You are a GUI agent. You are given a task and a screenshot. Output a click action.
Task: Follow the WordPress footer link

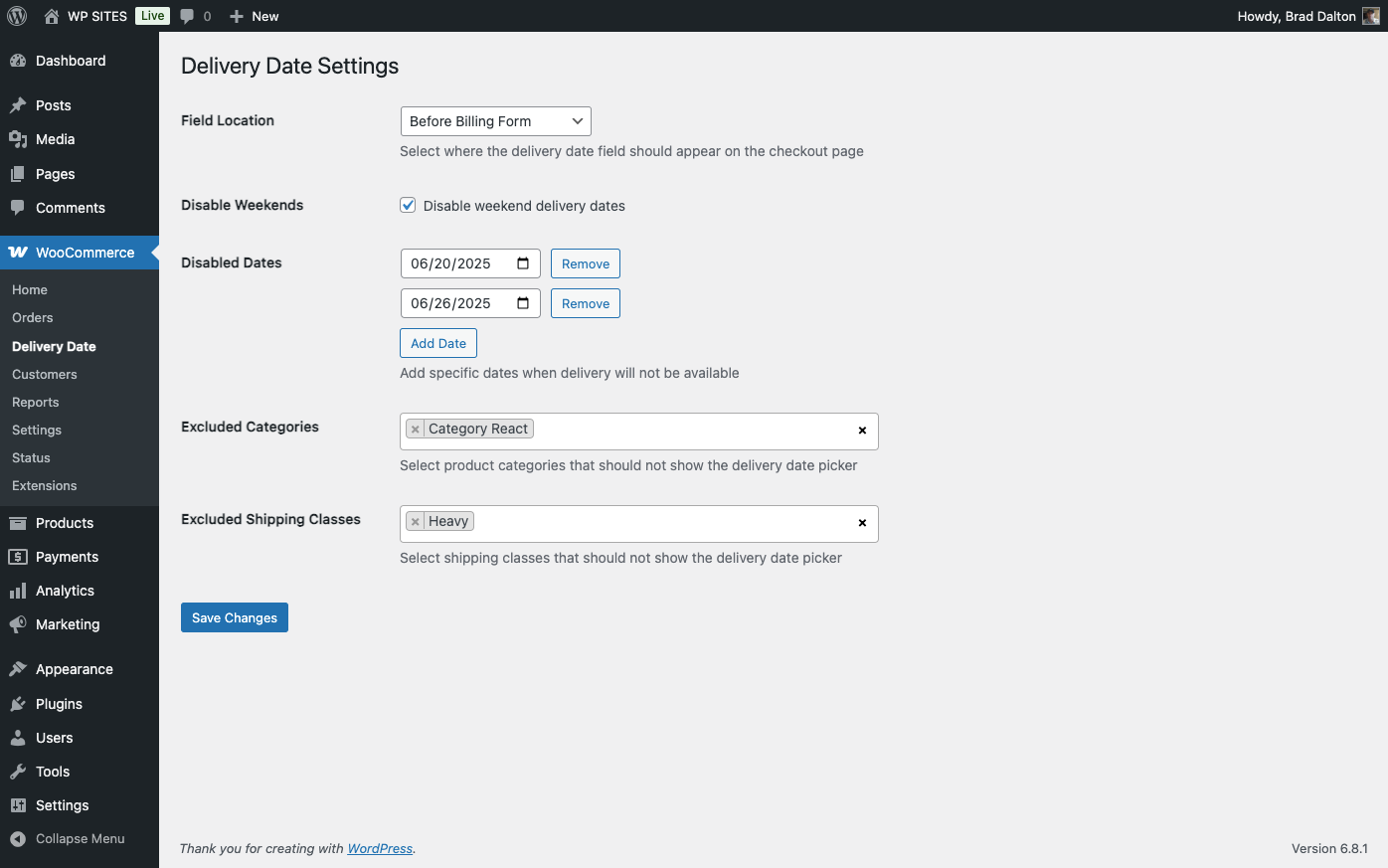380,849
